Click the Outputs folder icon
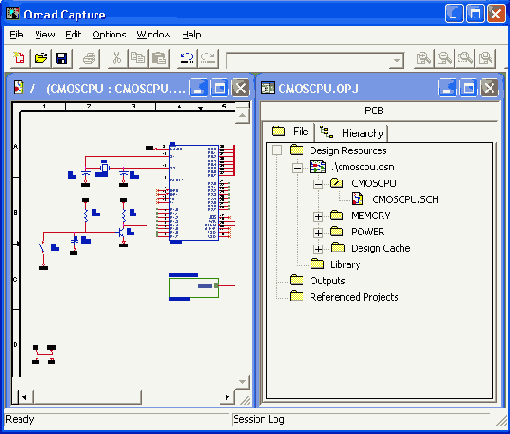Image resolution: width=510 pixels, height=434 pixels. coord(296,280)
